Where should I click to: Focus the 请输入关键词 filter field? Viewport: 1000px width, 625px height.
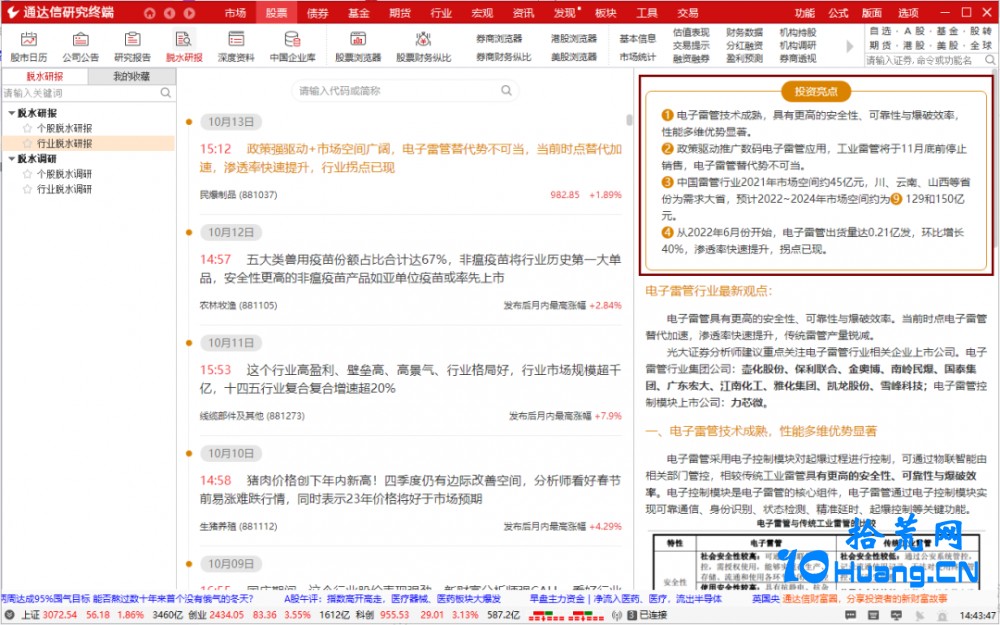88,93
